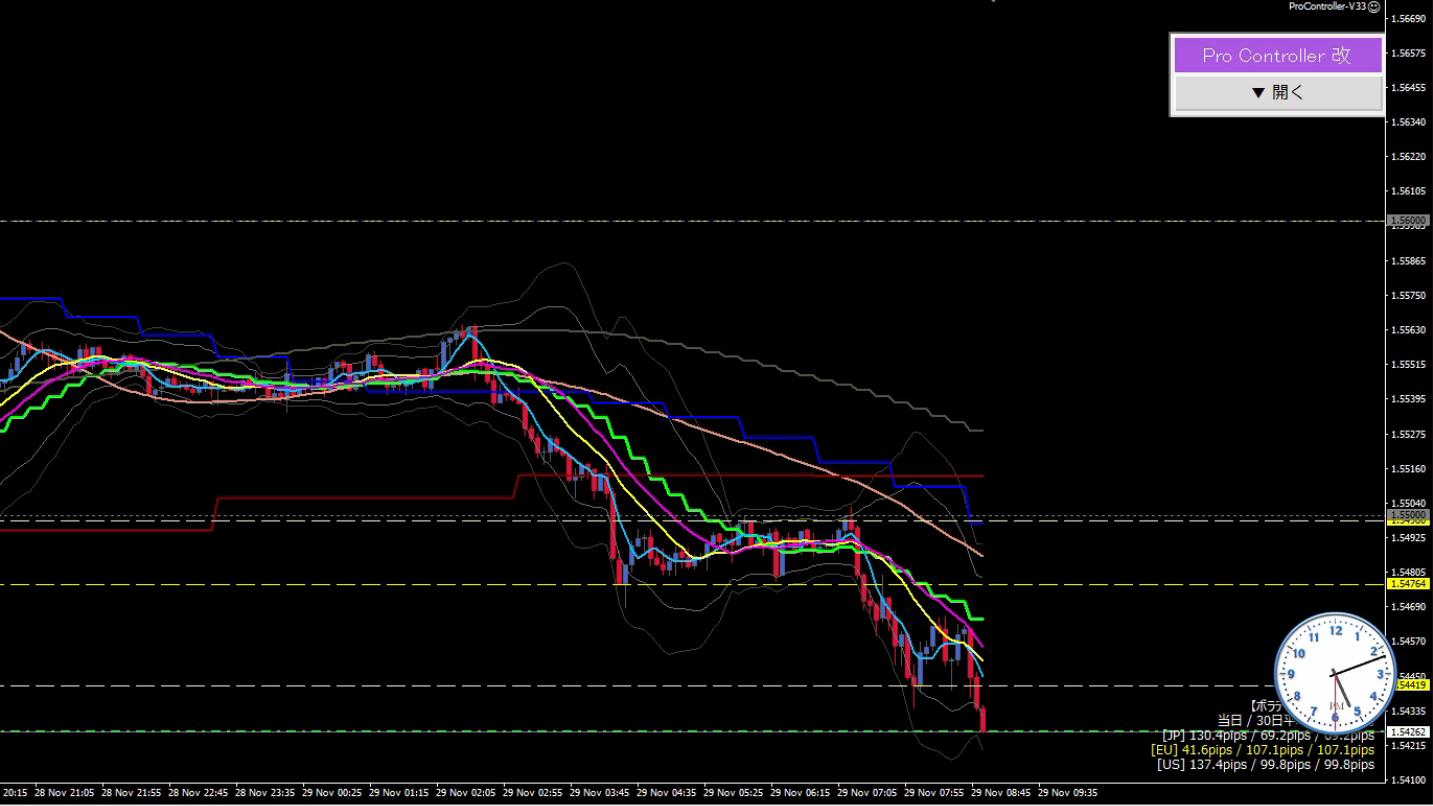Viewport: 1433px width, 806px height.
Task: Click the 1.54690 value on price scale
Action: [1408, 606]
